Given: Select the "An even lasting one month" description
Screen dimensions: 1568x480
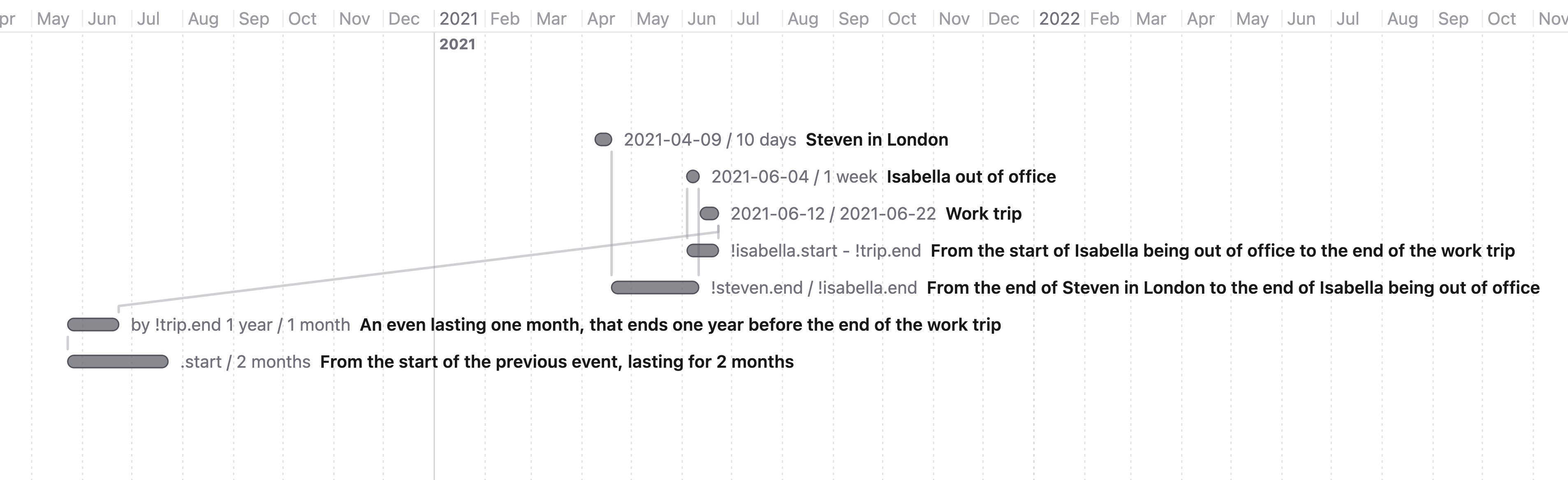Looking at the screenshot, I should [x=680, y=325].
